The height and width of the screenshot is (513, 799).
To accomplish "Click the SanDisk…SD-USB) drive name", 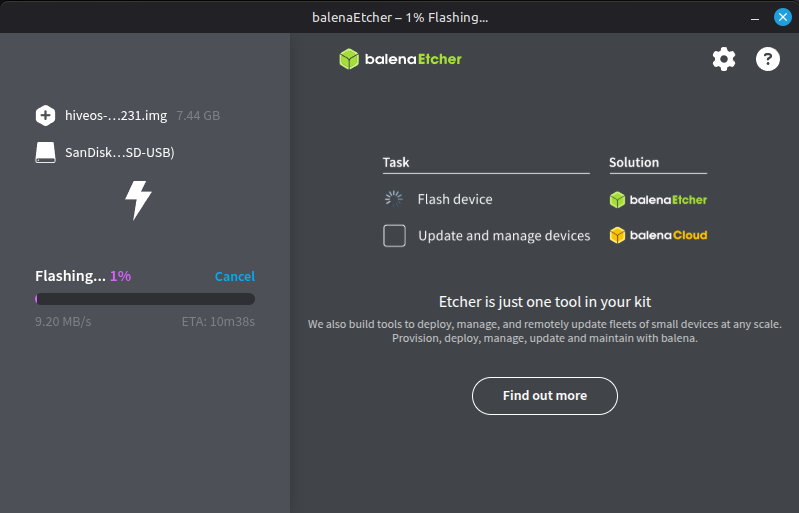I will (120, 152).
